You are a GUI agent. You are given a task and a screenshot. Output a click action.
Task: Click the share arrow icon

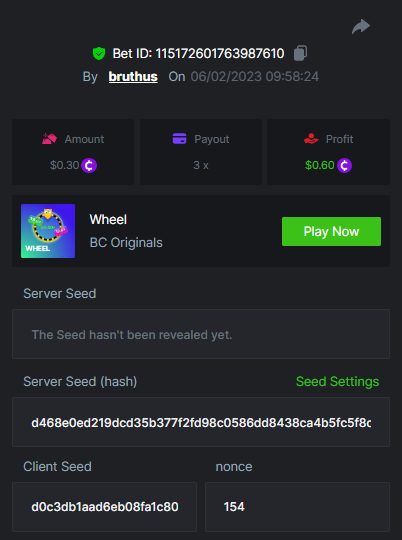tap(361, 27)
